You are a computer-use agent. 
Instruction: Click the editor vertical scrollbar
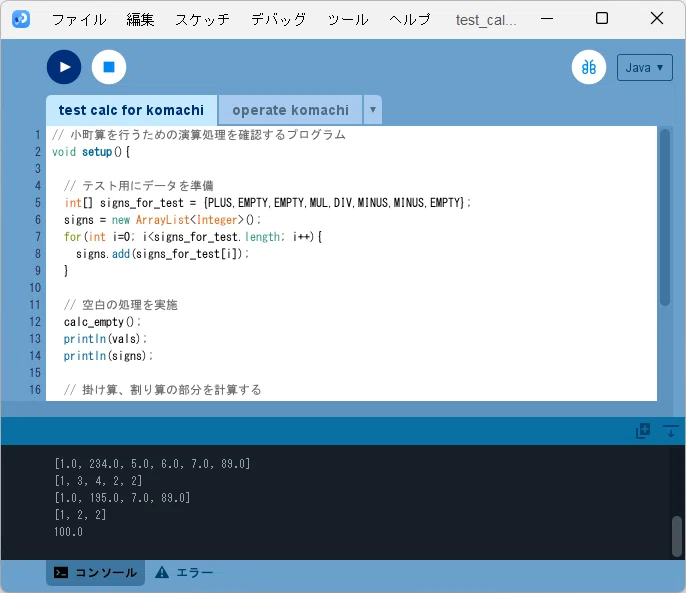pyautogui.click(x=665, y=217)
